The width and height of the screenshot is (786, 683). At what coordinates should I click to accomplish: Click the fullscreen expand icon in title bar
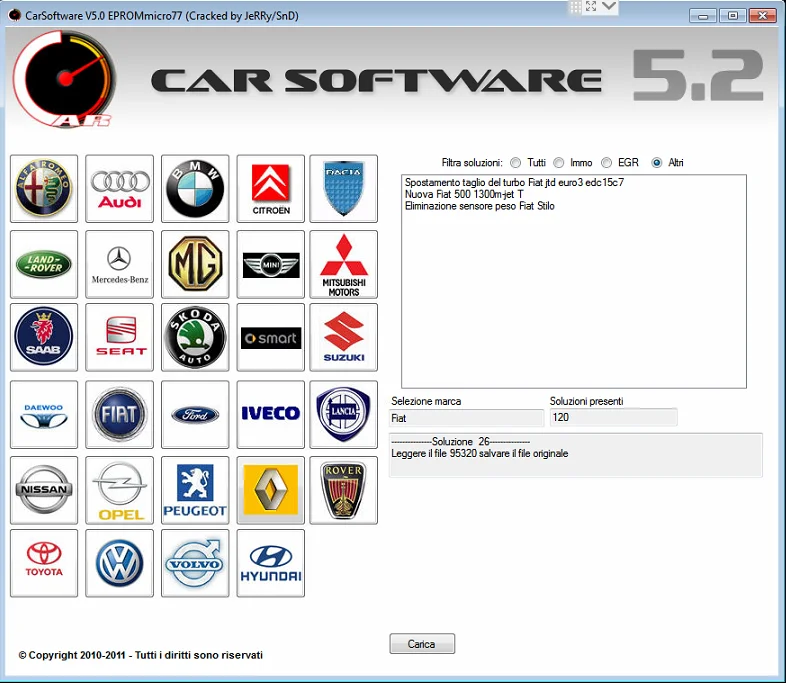coord(591,6)
